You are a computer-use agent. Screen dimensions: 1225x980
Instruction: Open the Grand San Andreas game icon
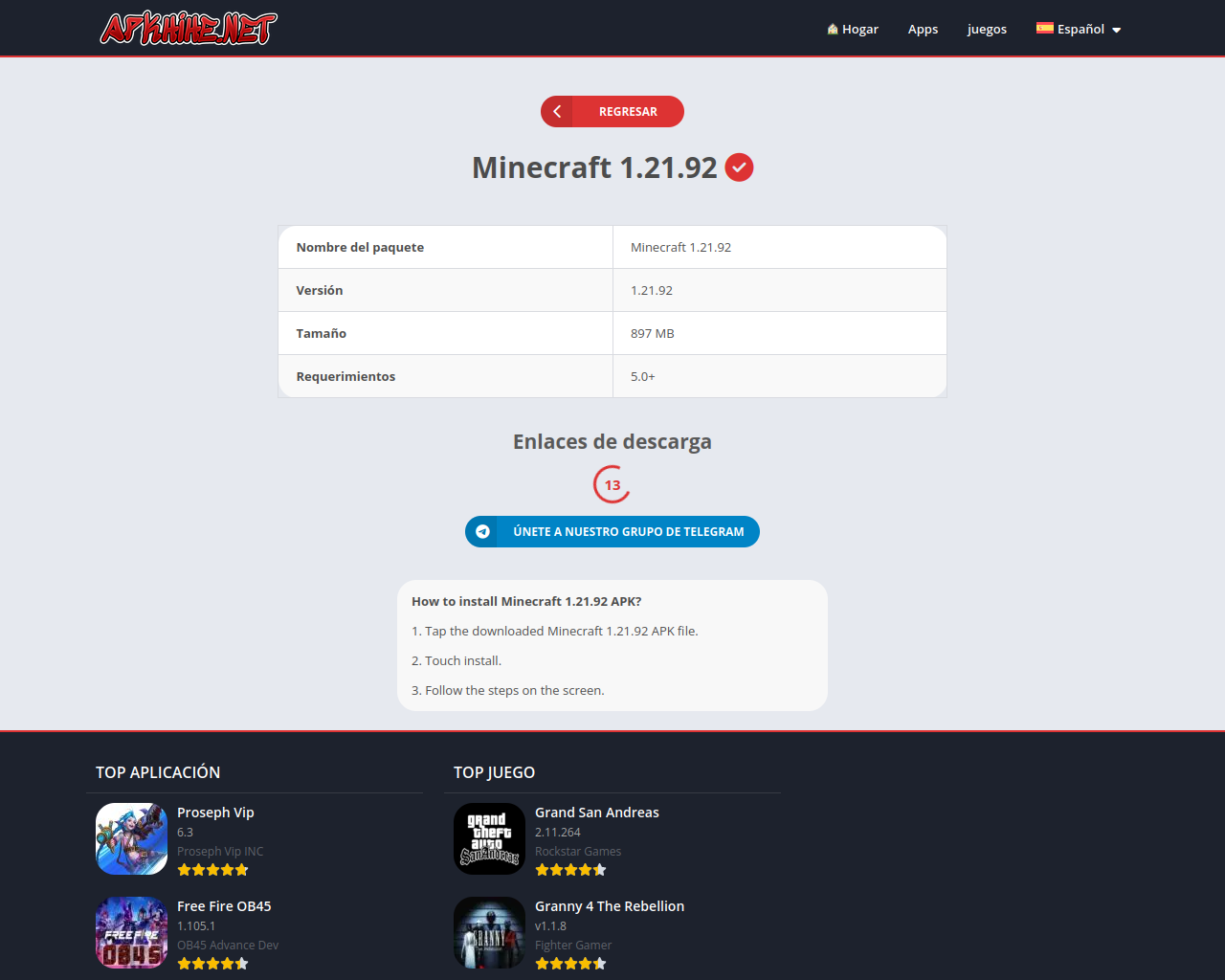tap(490, 838)
